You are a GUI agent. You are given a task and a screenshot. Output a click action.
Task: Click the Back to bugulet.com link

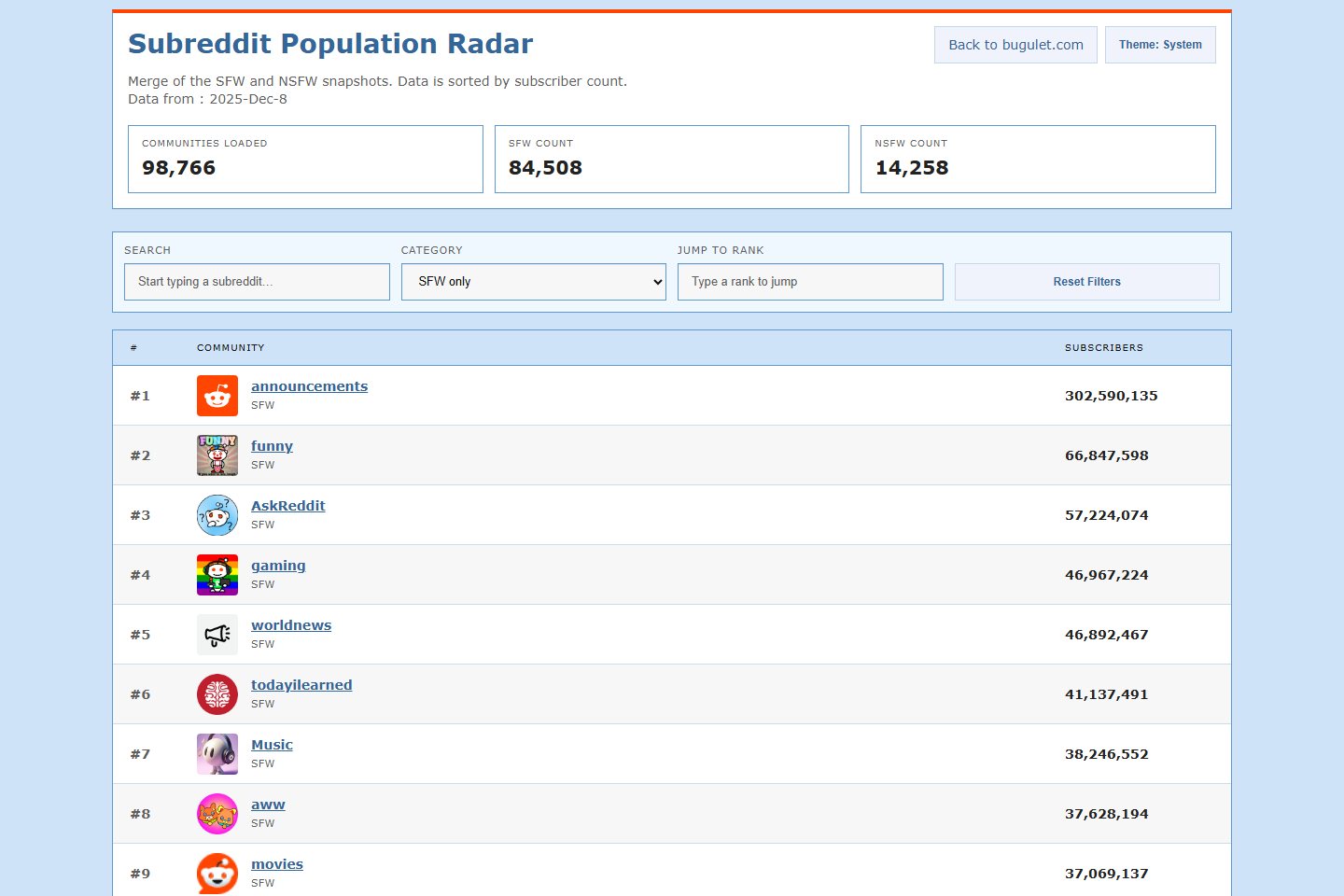1015,45
